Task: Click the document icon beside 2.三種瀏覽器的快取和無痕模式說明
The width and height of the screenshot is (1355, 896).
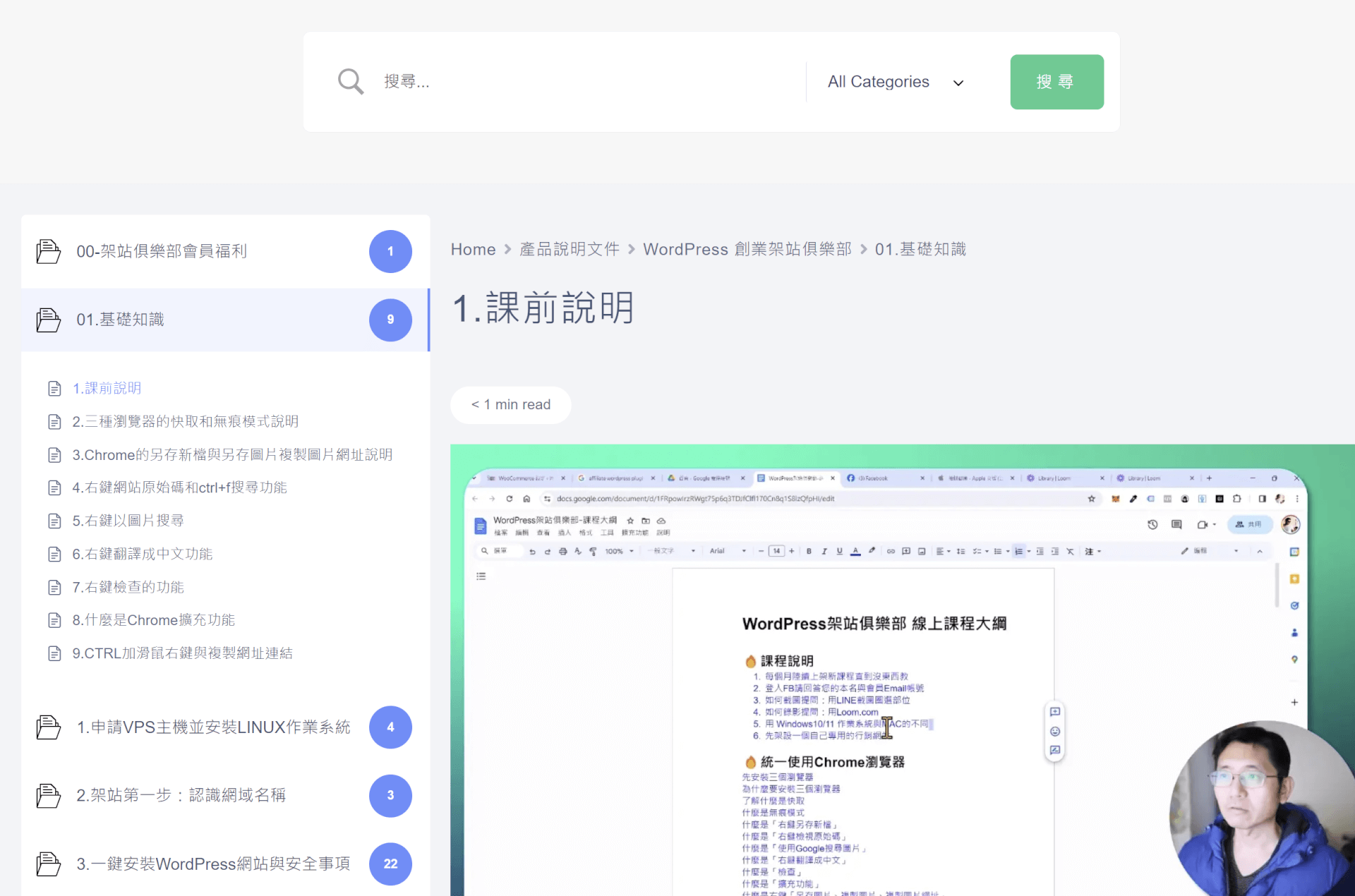Action: [54, 422]
